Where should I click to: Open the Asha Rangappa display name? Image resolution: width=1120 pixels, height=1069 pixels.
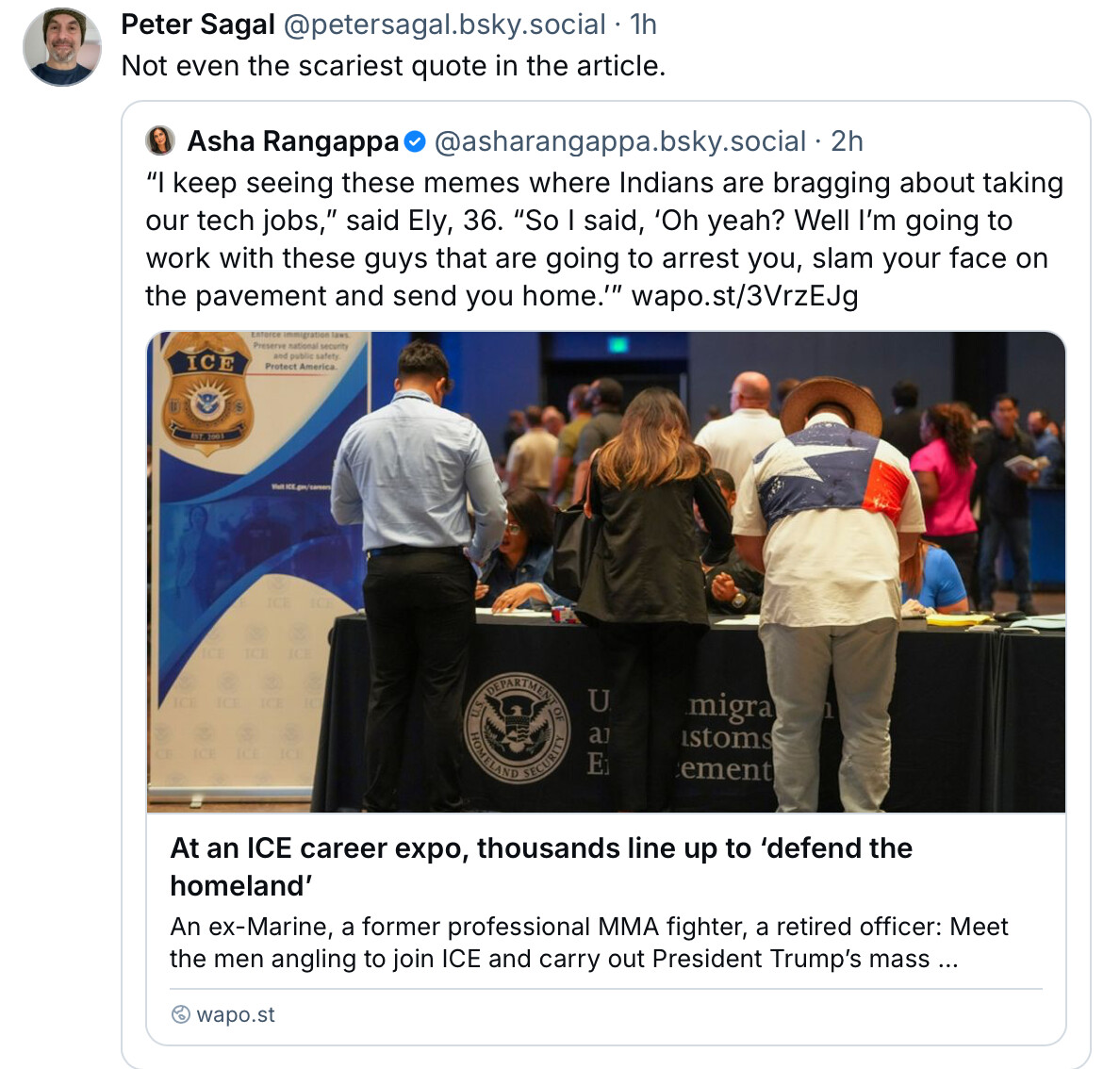click(x=293, y=141)
